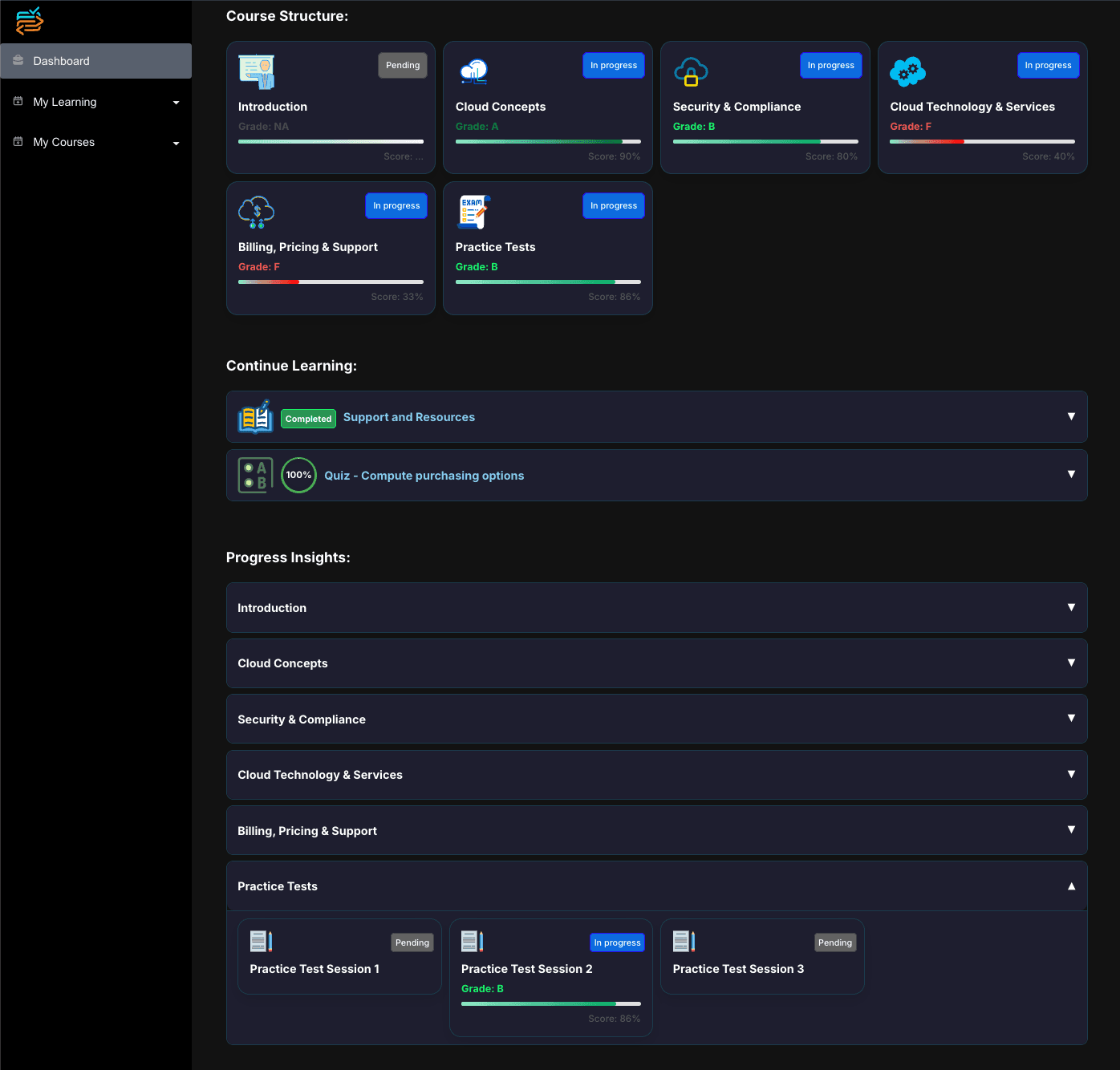Click the Billing, Pricing & Support dollar-cloud icon
1120x1070 pixels.
256,212
